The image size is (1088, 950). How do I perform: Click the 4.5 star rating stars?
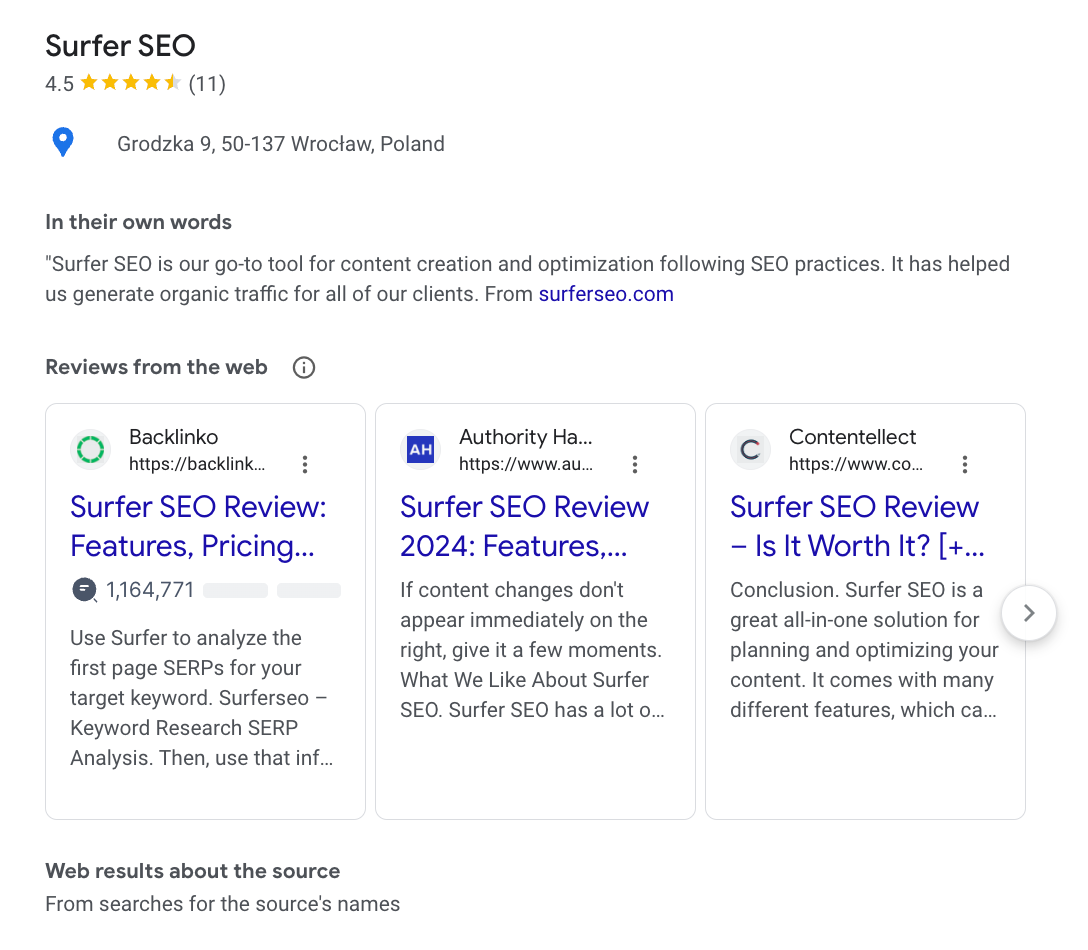click(x=130, y=84)
